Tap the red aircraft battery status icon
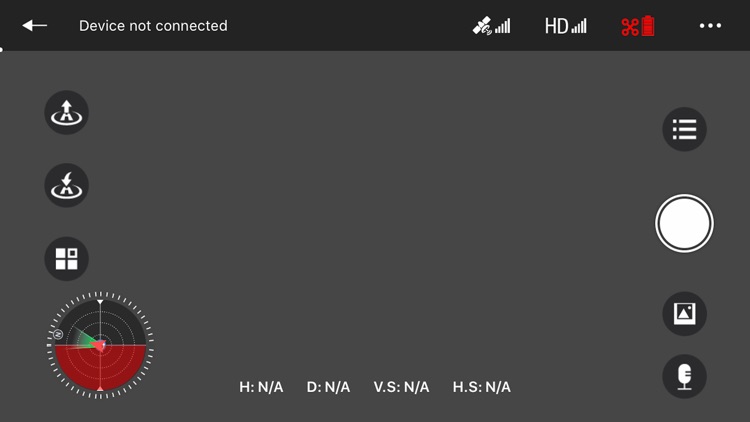Screen dimensions: 750x422 click(638, 26)
